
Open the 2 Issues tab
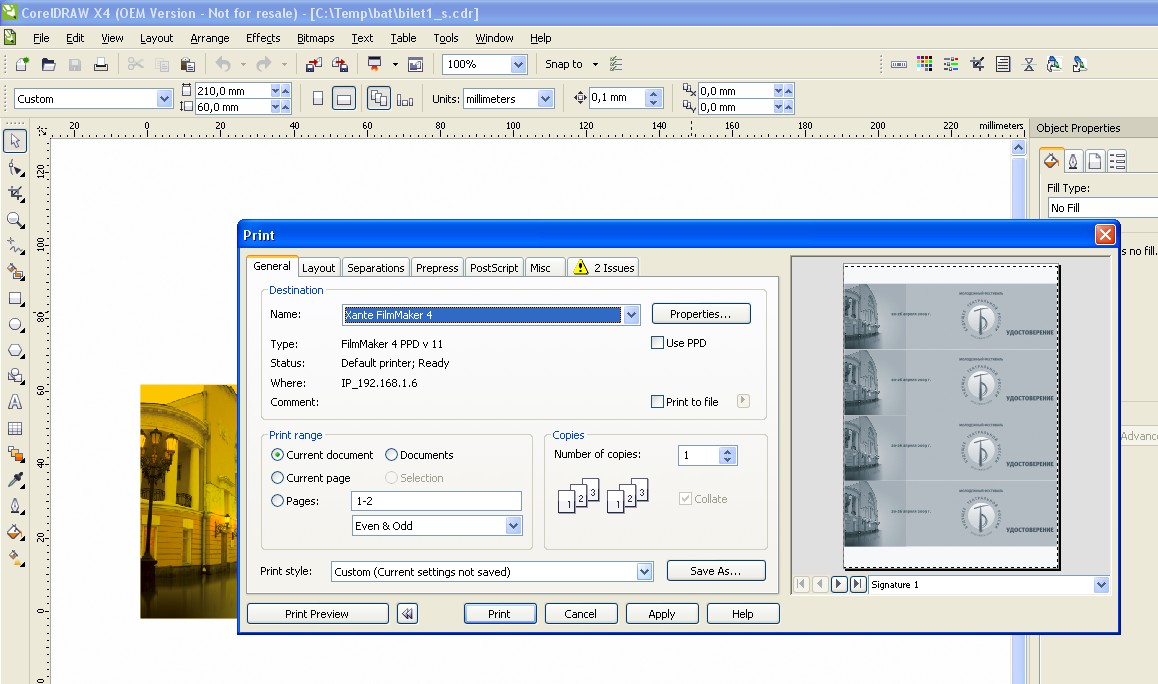pos(604,267)
